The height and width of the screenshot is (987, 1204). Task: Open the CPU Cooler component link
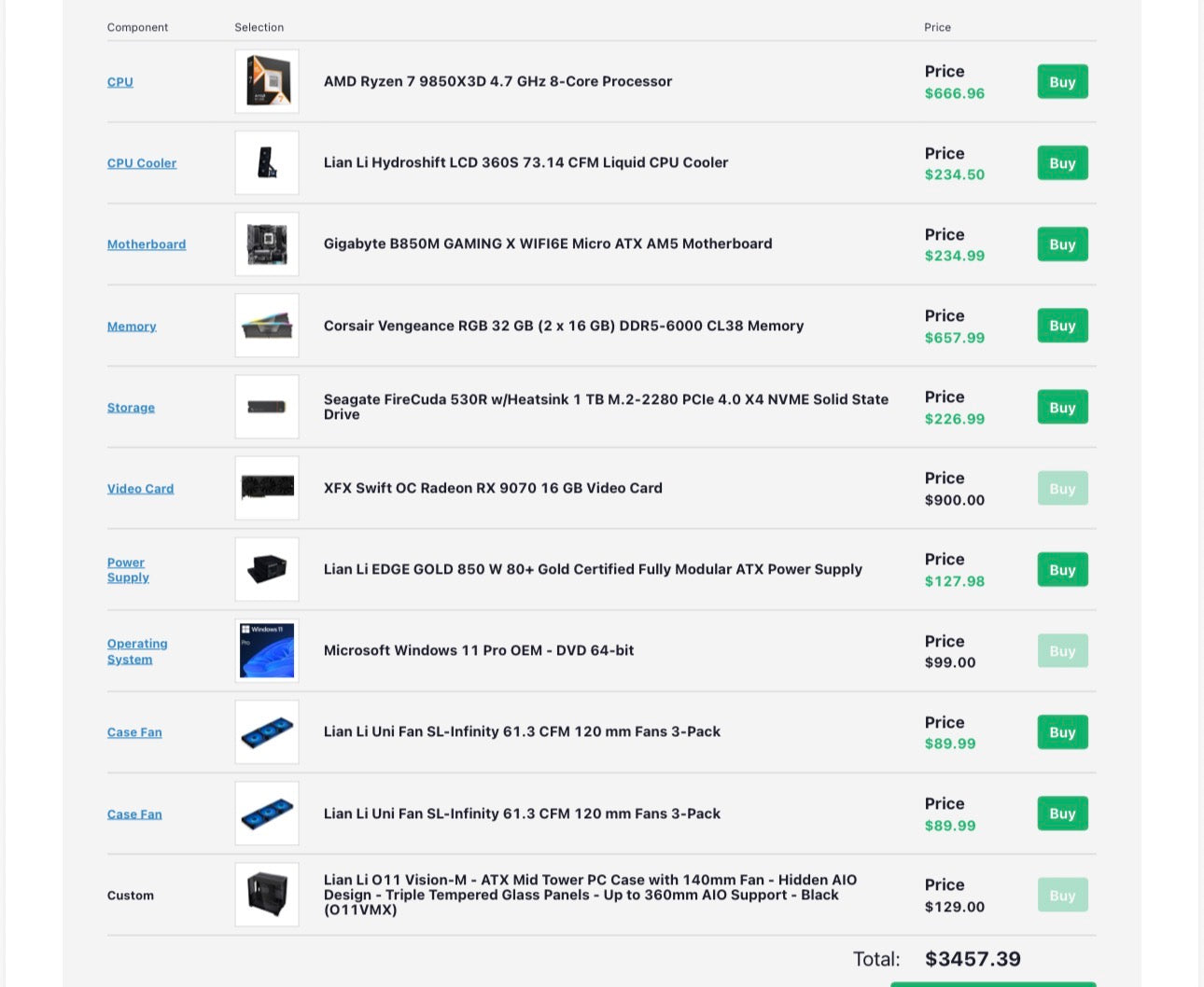pos(142,163)
